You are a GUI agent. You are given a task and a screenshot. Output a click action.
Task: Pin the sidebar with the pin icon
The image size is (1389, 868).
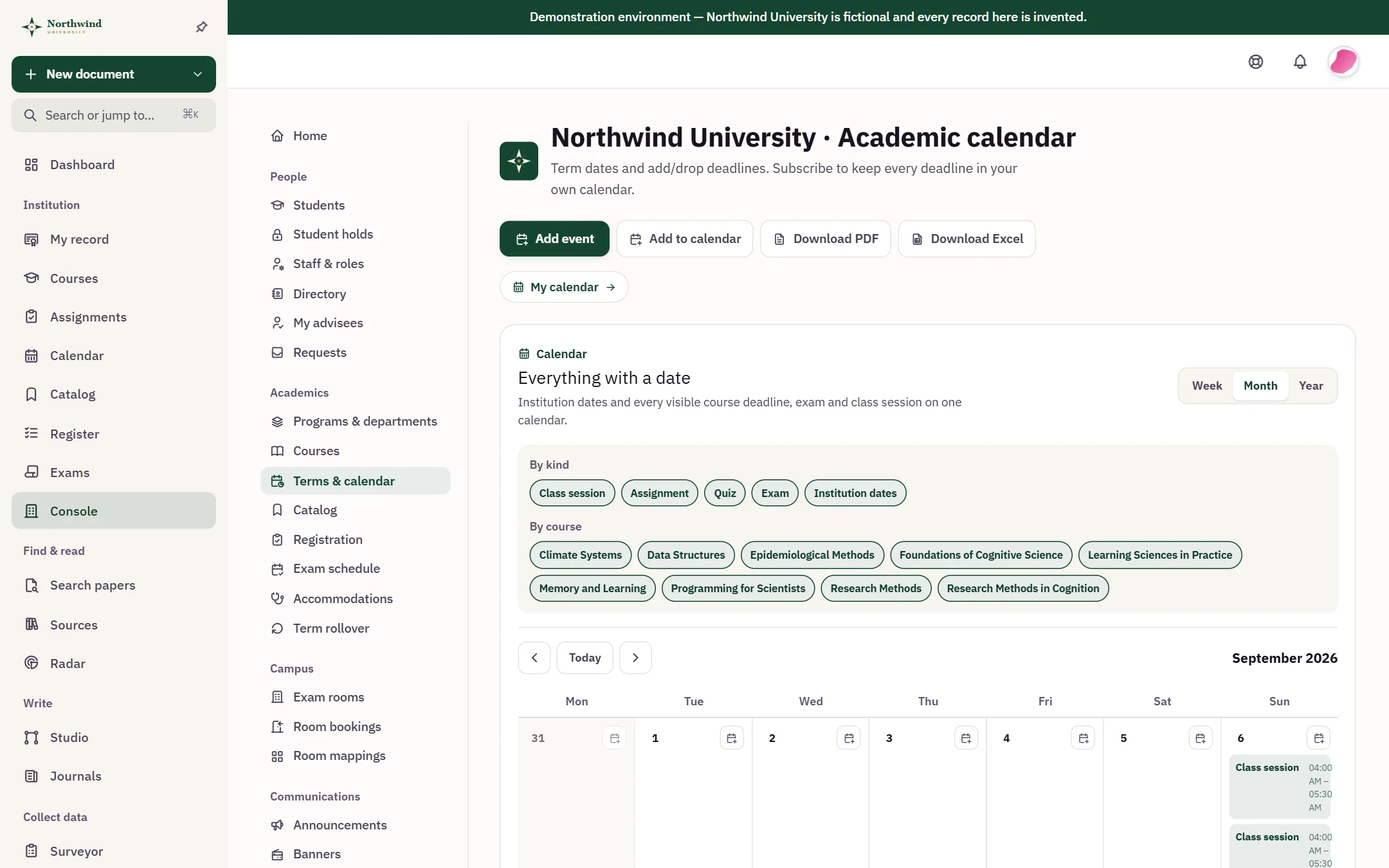(x=201, y=27)
